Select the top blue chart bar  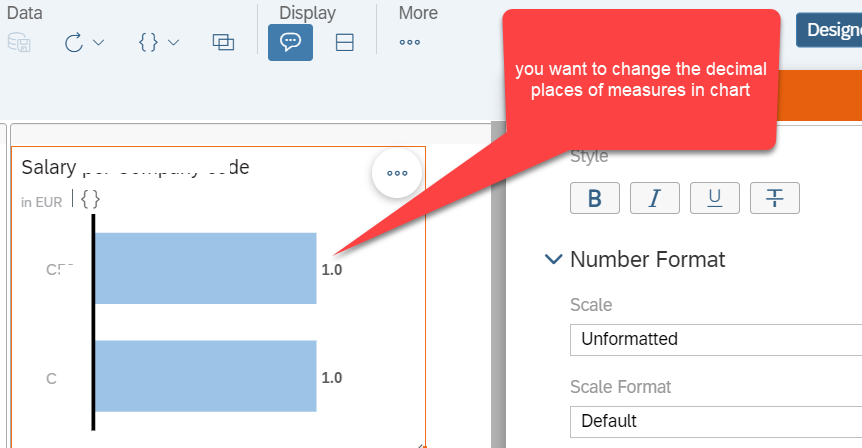click(x=206, y=268)
